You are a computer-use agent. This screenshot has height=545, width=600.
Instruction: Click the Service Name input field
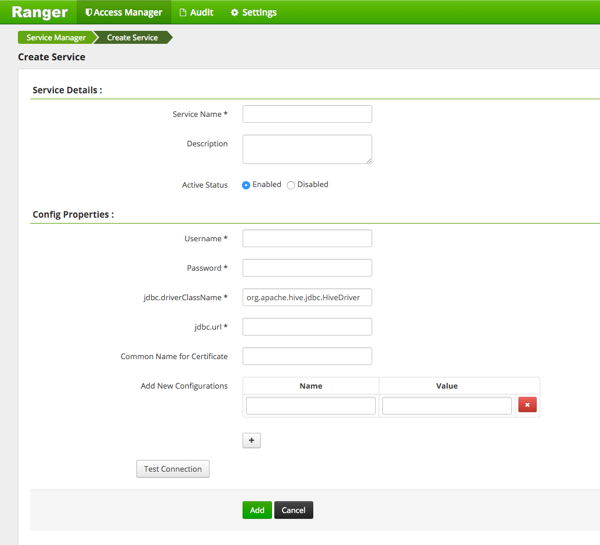pyautogui.click(x=307, y=114)
